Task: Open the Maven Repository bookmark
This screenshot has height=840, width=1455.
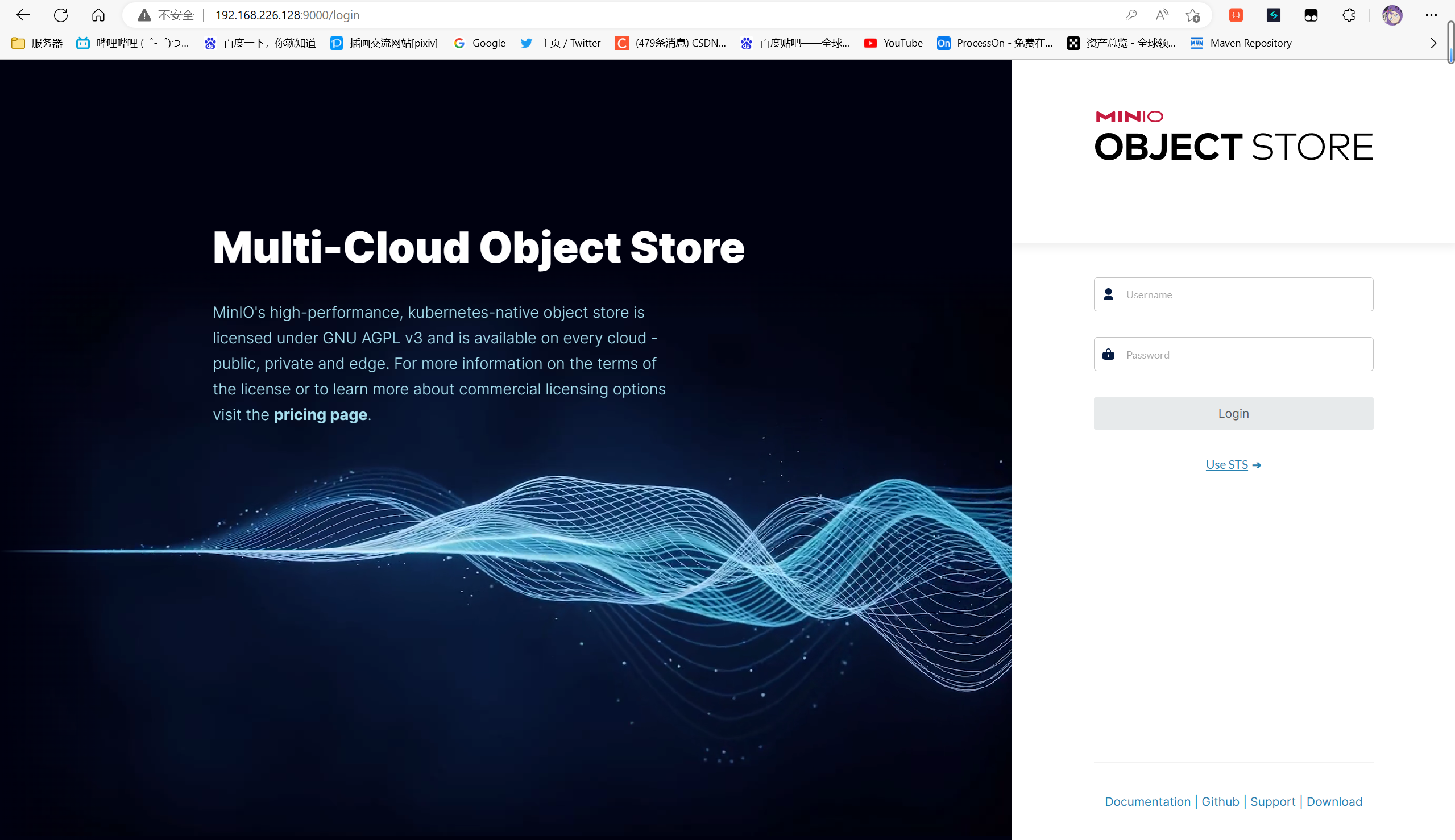Action: tap(1241, 43)
